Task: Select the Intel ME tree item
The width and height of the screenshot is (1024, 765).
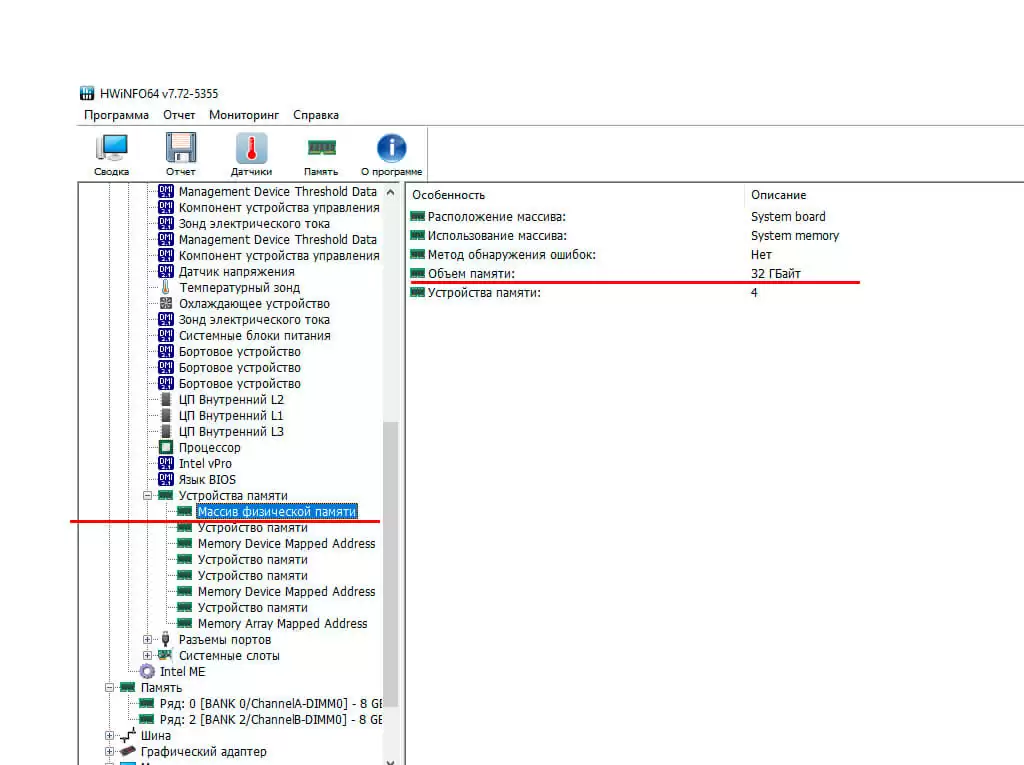Action: pyautogui.click(x=182, y=672)
